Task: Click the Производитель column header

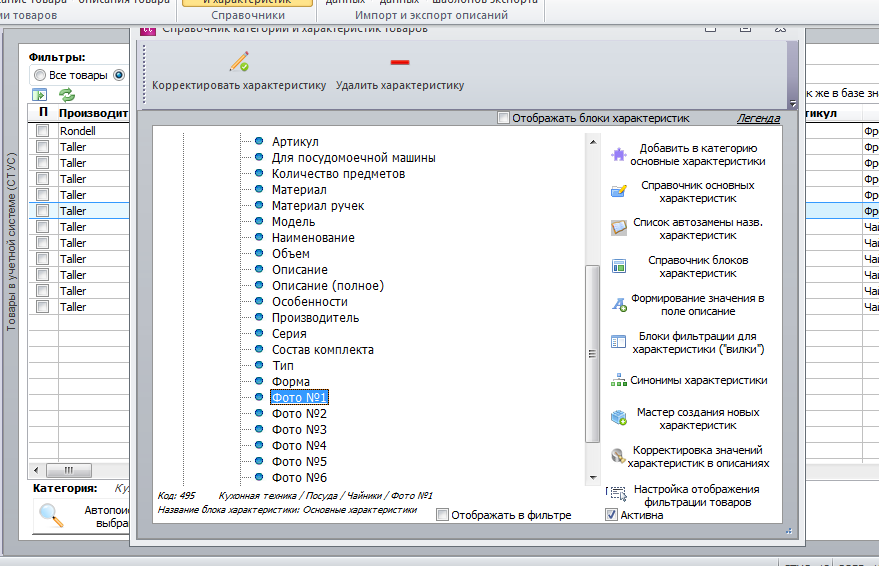Action: [x=93, y=113]
